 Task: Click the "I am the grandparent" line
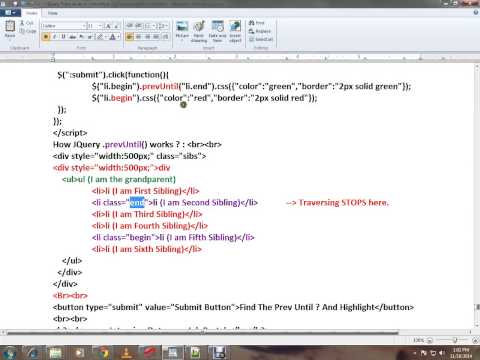[119, 179]
